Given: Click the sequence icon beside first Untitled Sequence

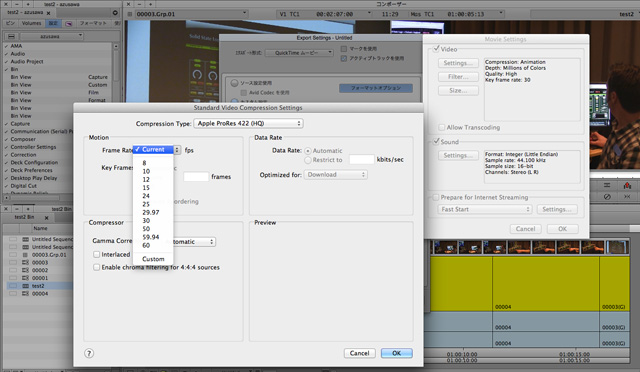Looking at the screenshot, I should tap(25, 239).
